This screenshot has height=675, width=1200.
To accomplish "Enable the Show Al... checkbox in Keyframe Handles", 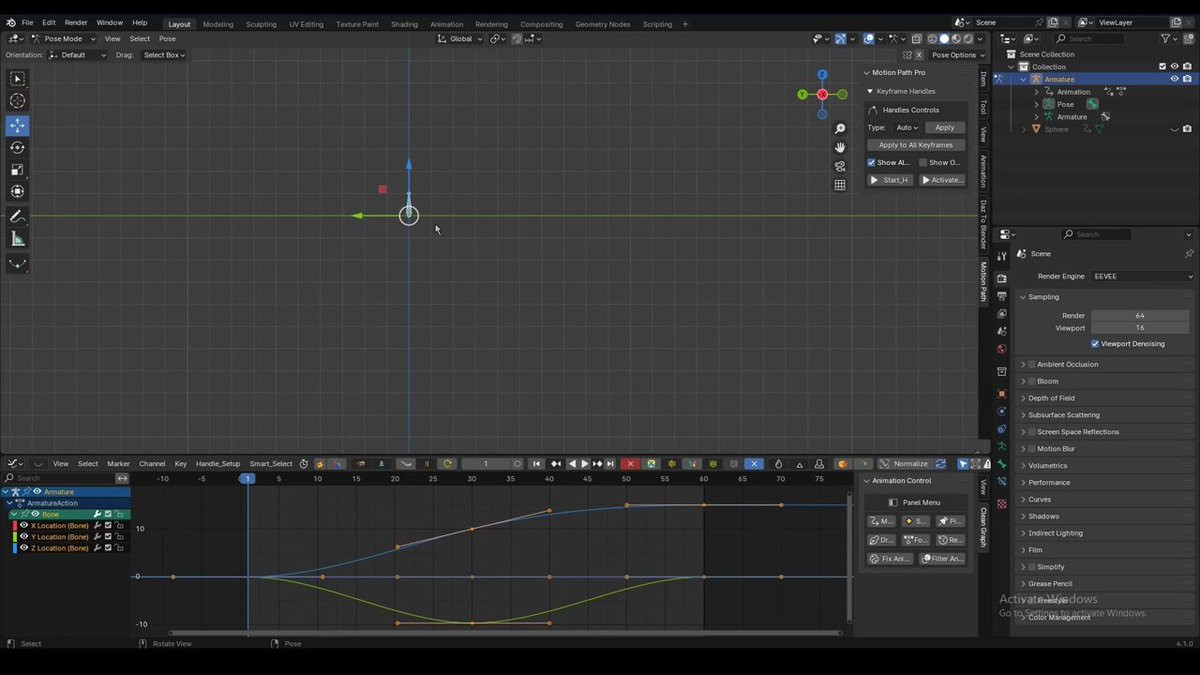I will point(871,162).
